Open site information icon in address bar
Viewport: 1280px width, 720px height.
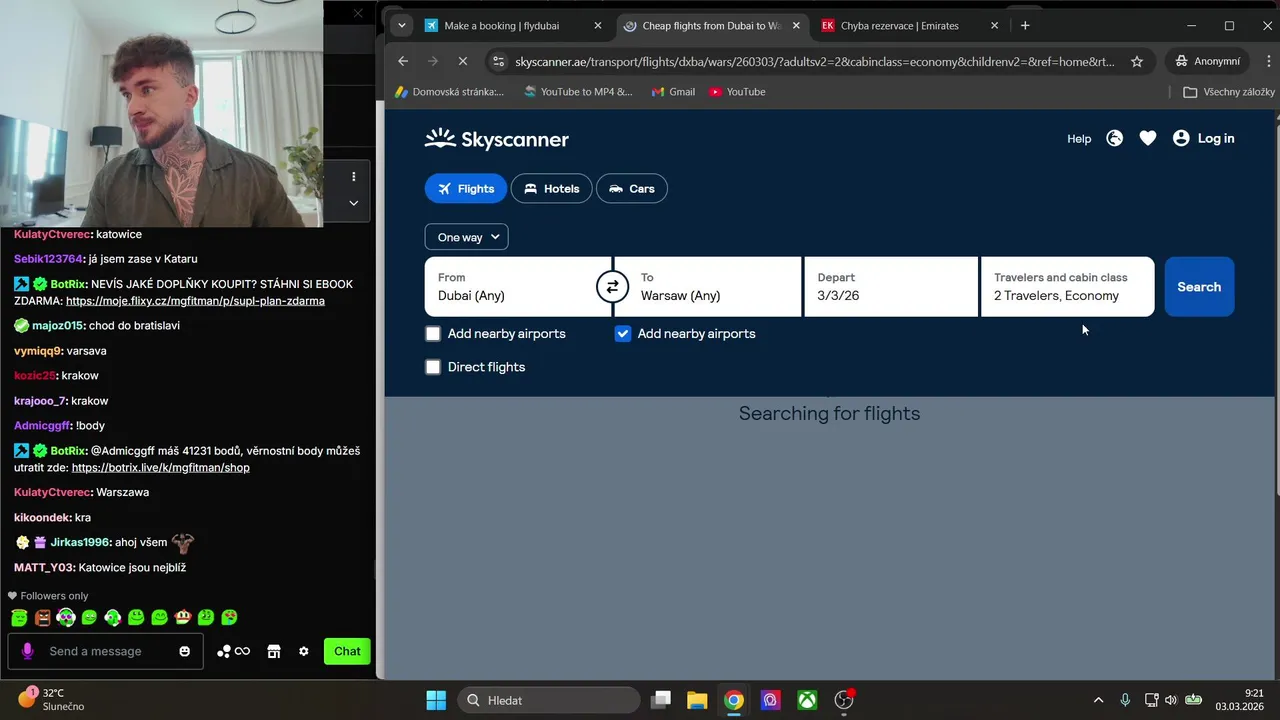499,61
